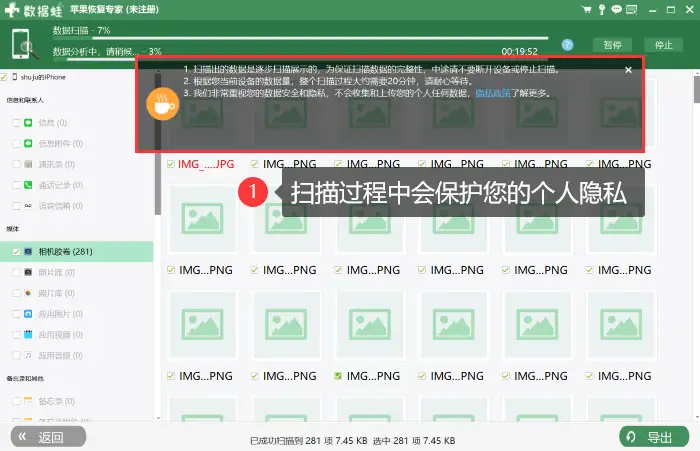This screenshot has height=451, width=700.
Task: Click the 备忘录和其他 section header
Action: point(25,379)
